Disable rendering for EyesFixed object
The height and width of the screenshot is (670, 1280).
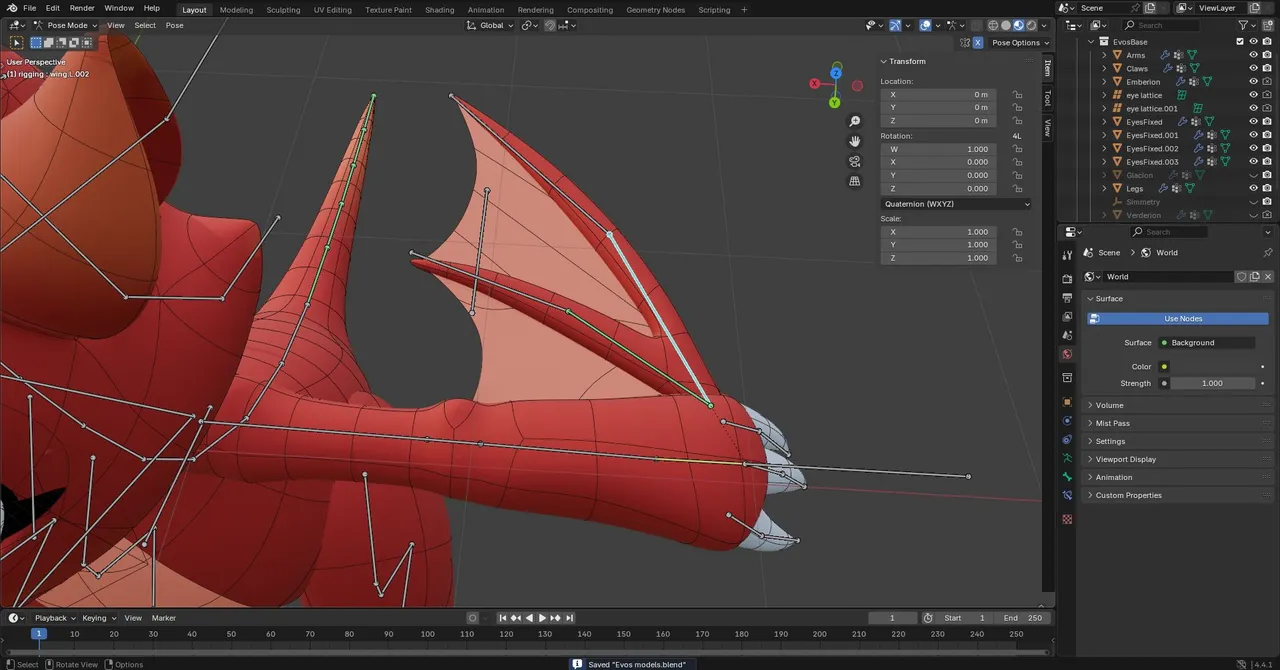click(x=1266, y=122)
